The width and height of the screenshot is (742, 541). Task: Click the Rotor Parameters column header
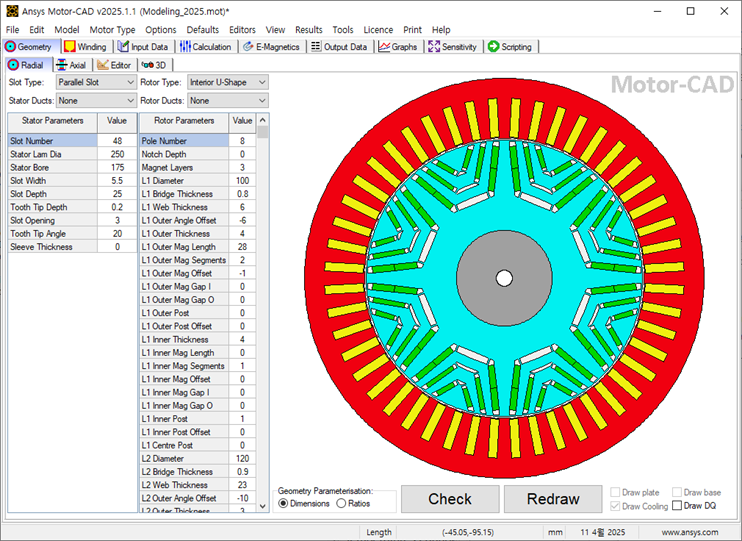(x=184, y=121)
